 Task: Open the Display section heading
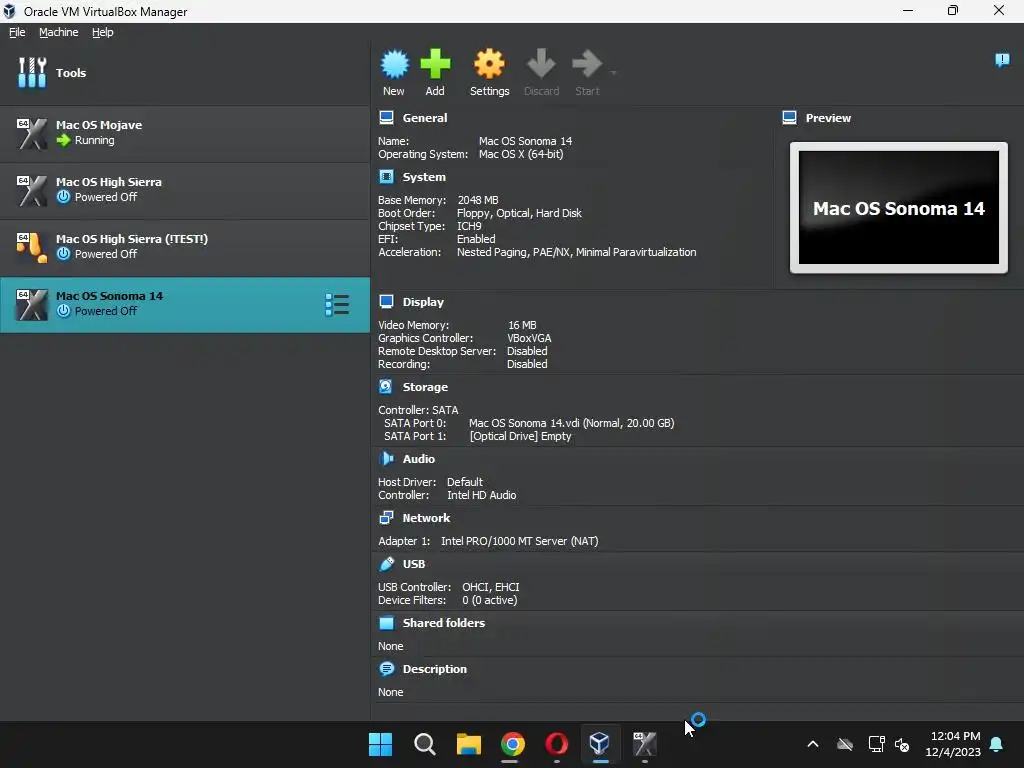[423, 302]
